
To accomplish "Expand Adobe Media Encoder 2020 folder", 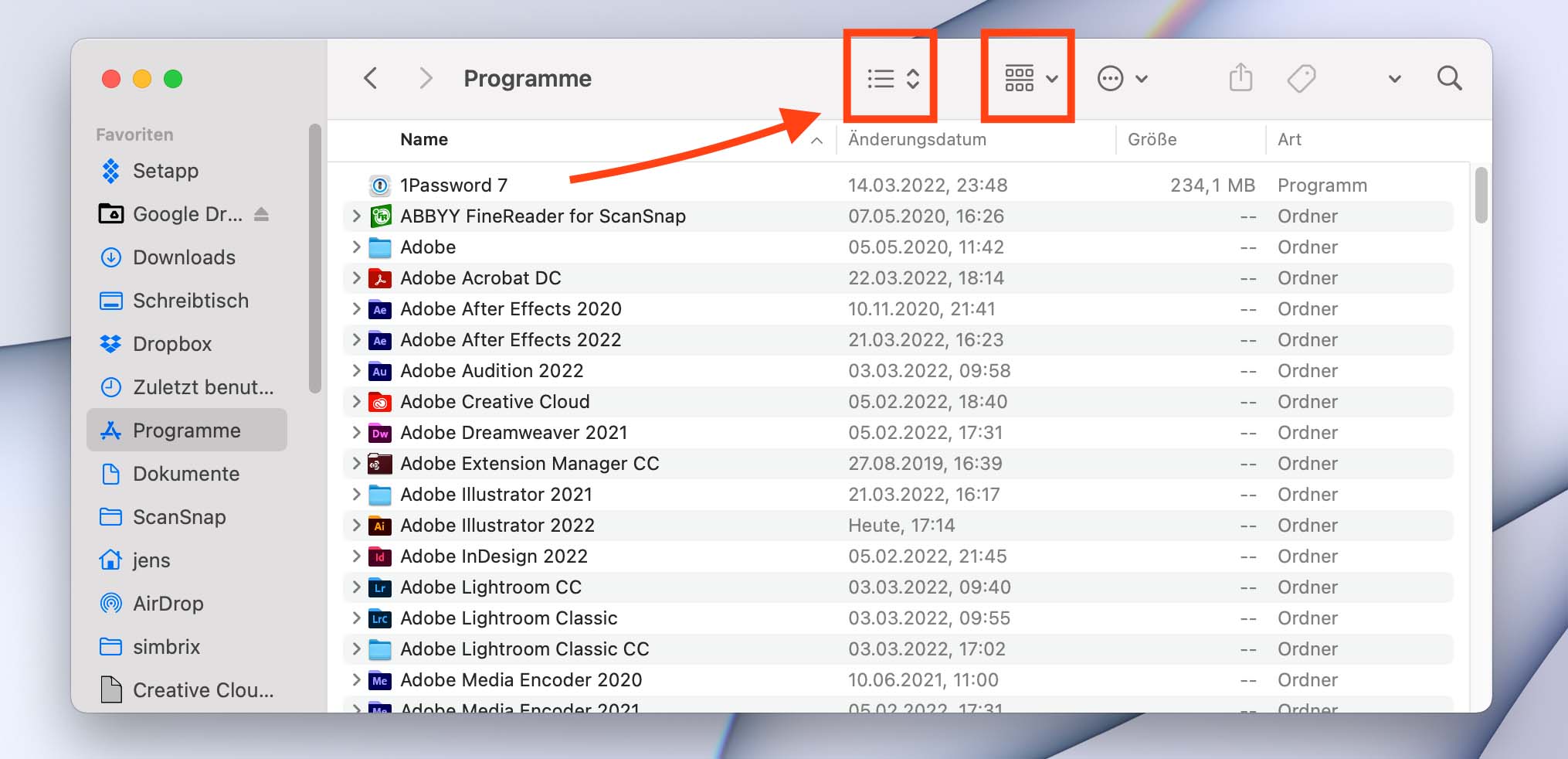I will click(x=356, y=680).
